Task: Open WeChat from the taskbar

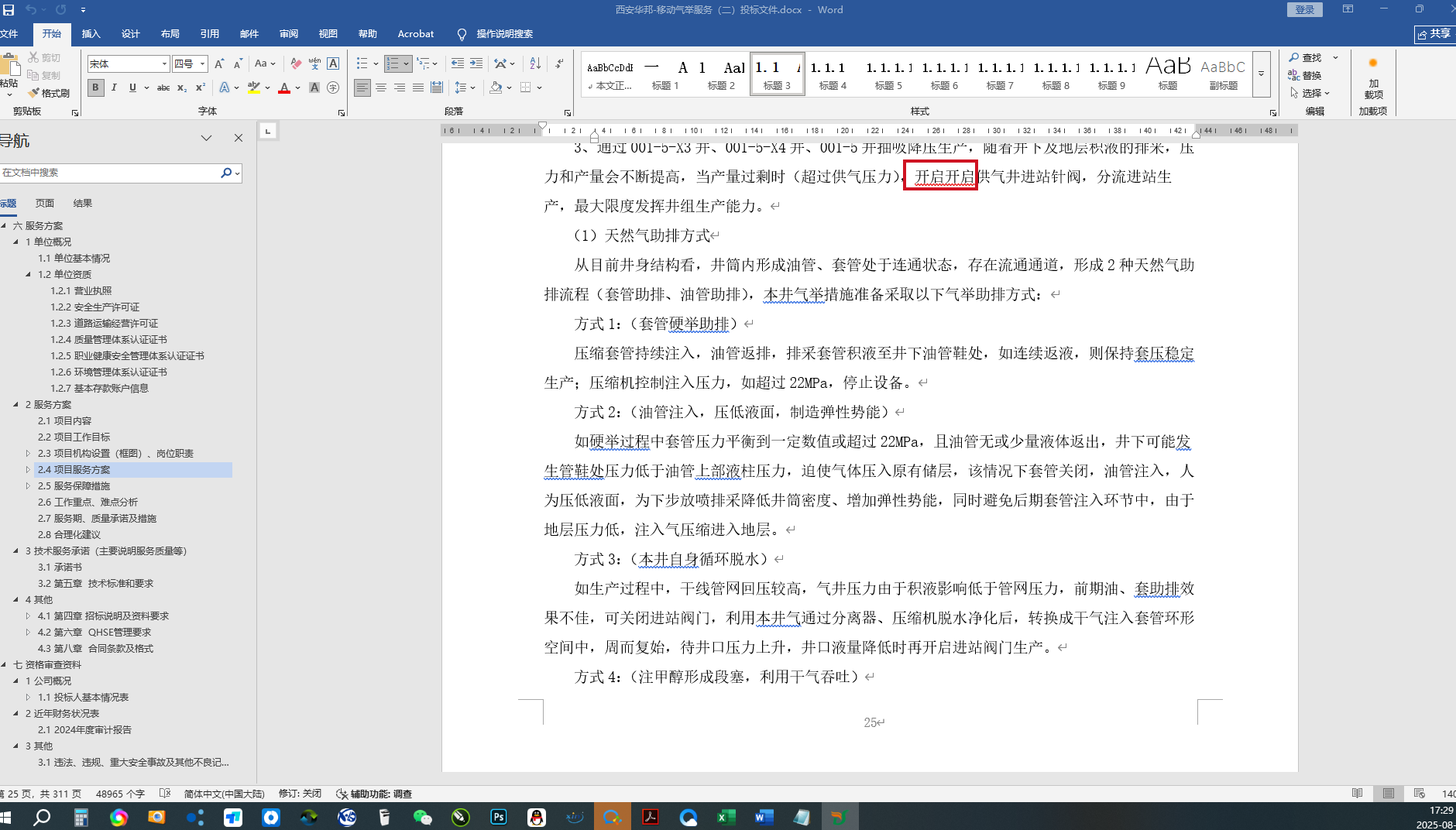Action: click(x=423, y=817)
